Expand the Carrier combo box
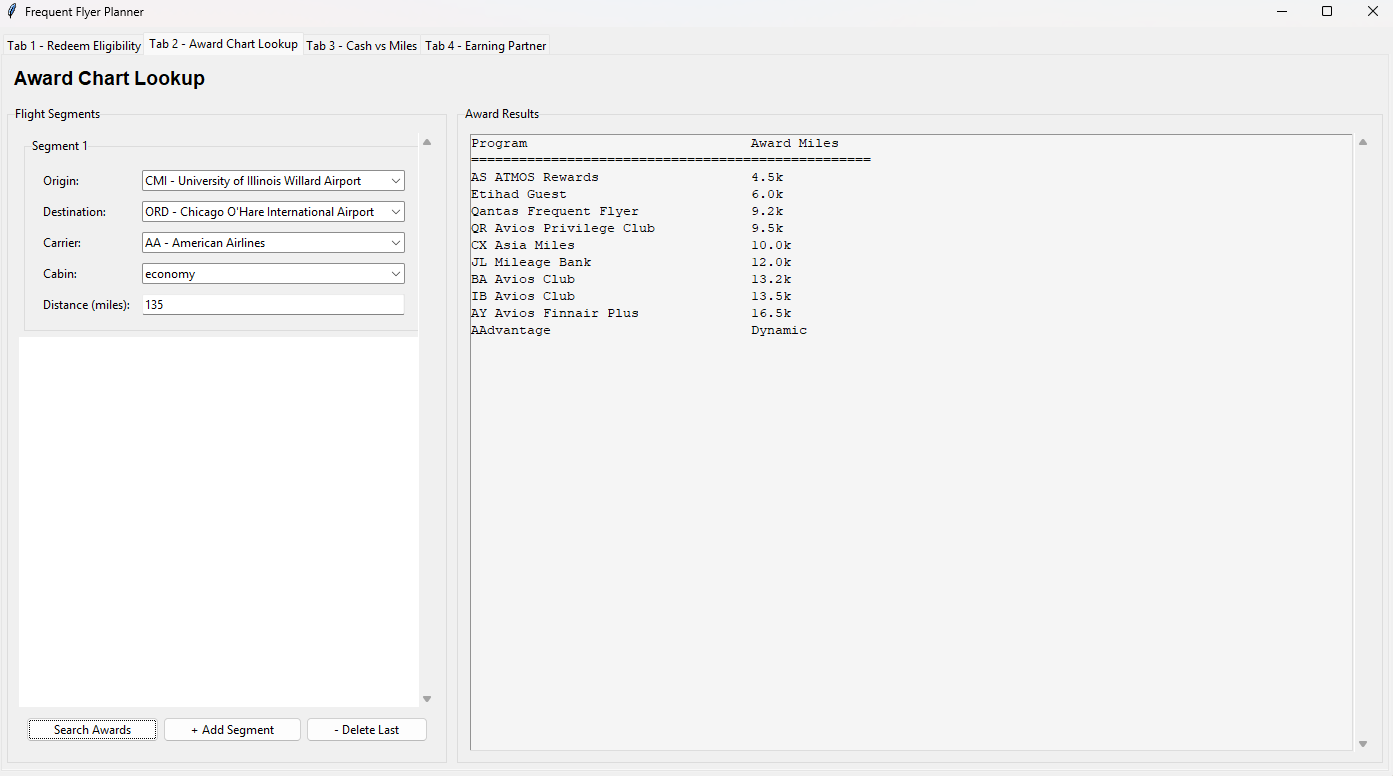 click(x=395, y=243)
